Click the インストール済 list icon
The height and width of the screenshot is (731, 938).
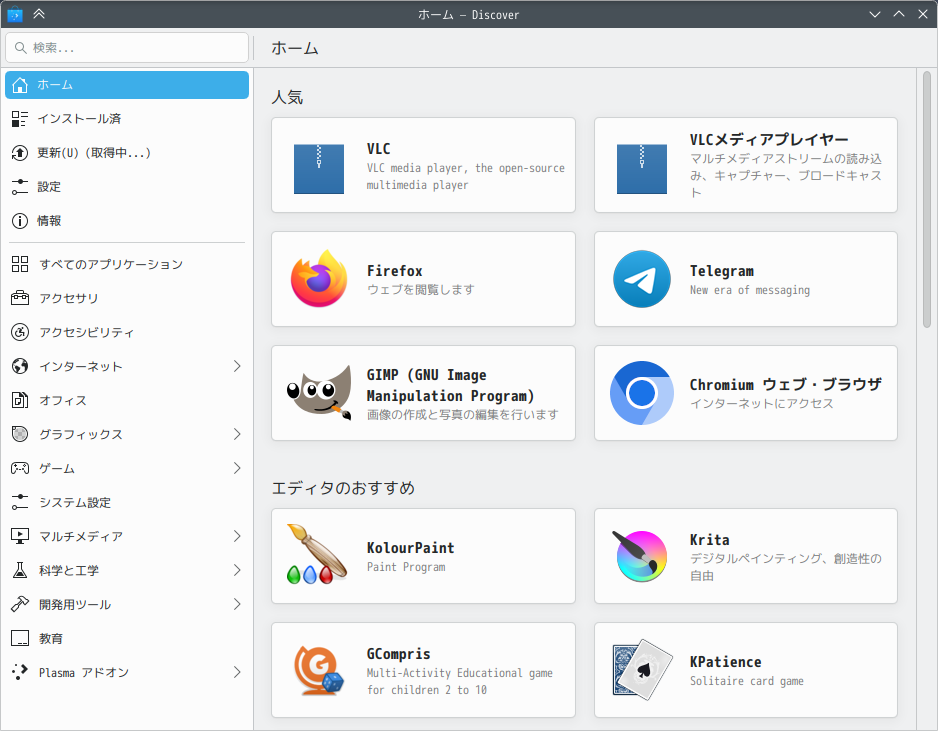(x=20, y=119)
